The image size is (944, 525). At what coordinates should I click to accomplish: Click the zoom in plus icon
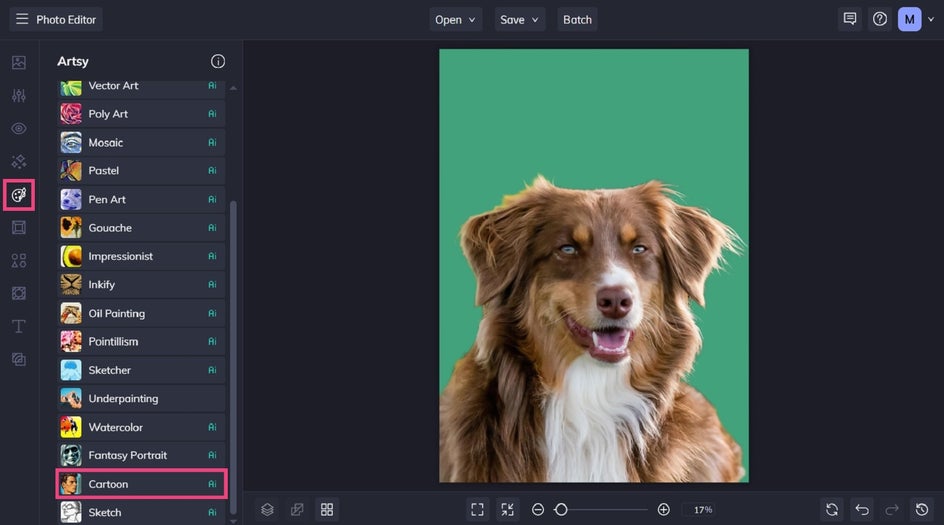click(663, 510)
